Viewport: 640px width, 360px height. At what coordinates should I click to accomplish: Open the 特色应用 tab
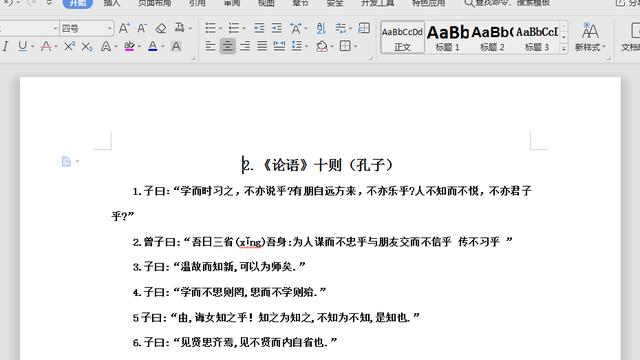point(429,3)
